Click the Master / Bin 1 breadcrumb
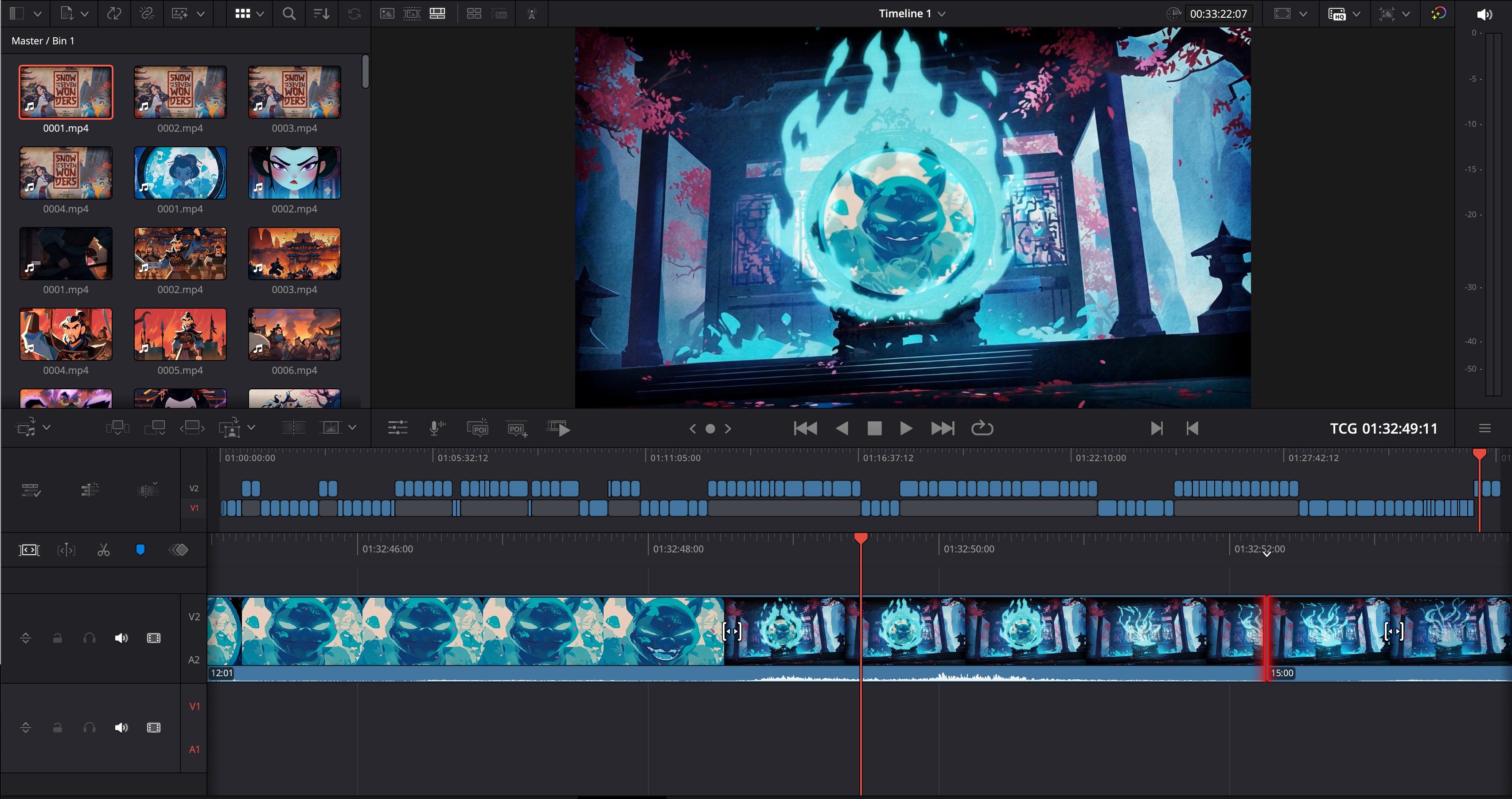The width and height of the screenshot is (1512, 799). (43, 40)
